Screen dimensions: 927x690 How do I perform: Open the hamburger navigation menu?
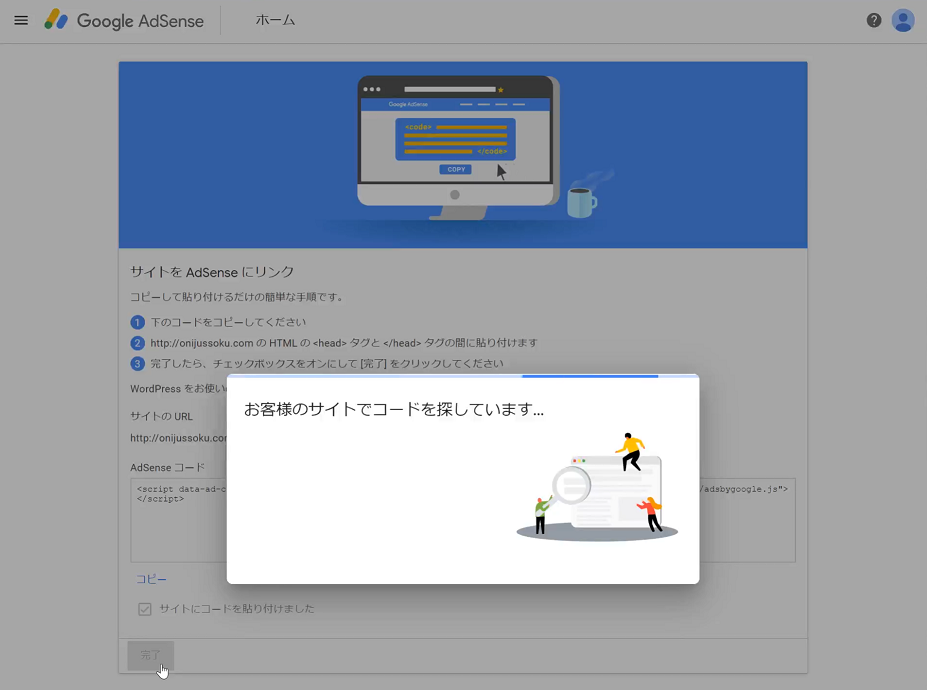[x=21, y=21]
